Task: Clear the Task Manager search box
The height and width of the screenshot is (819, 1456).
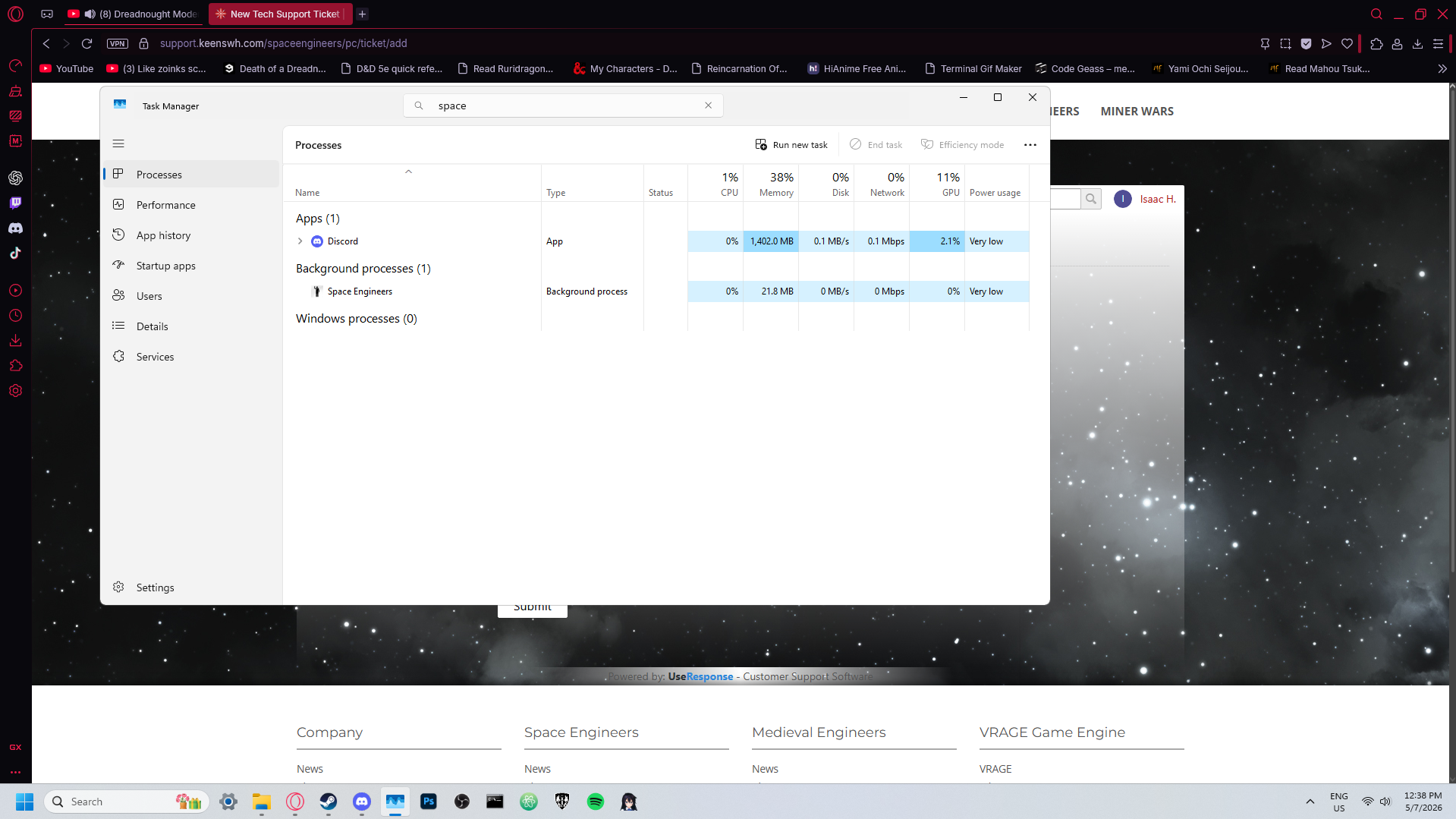Action: point(708,106)
